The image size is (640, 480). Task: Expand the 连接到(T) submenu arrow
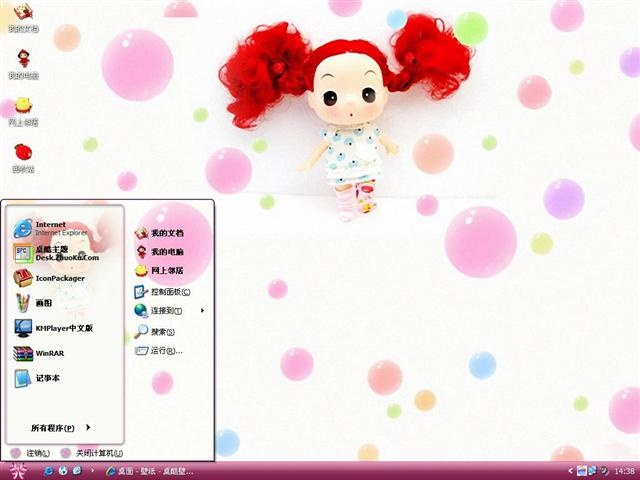(202, 311)
